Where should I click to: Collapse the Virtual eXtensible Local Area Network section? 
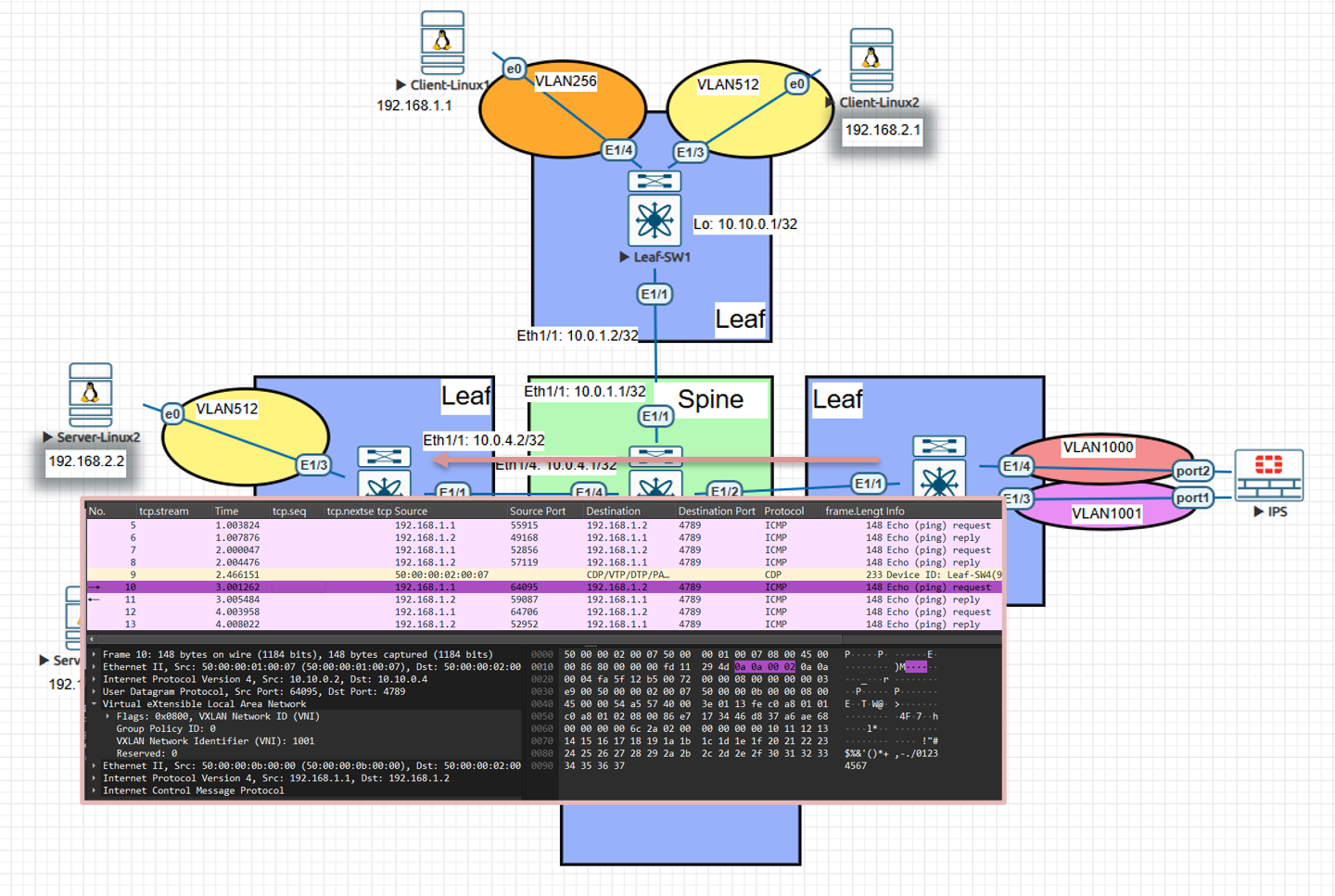tap(95, 704)
